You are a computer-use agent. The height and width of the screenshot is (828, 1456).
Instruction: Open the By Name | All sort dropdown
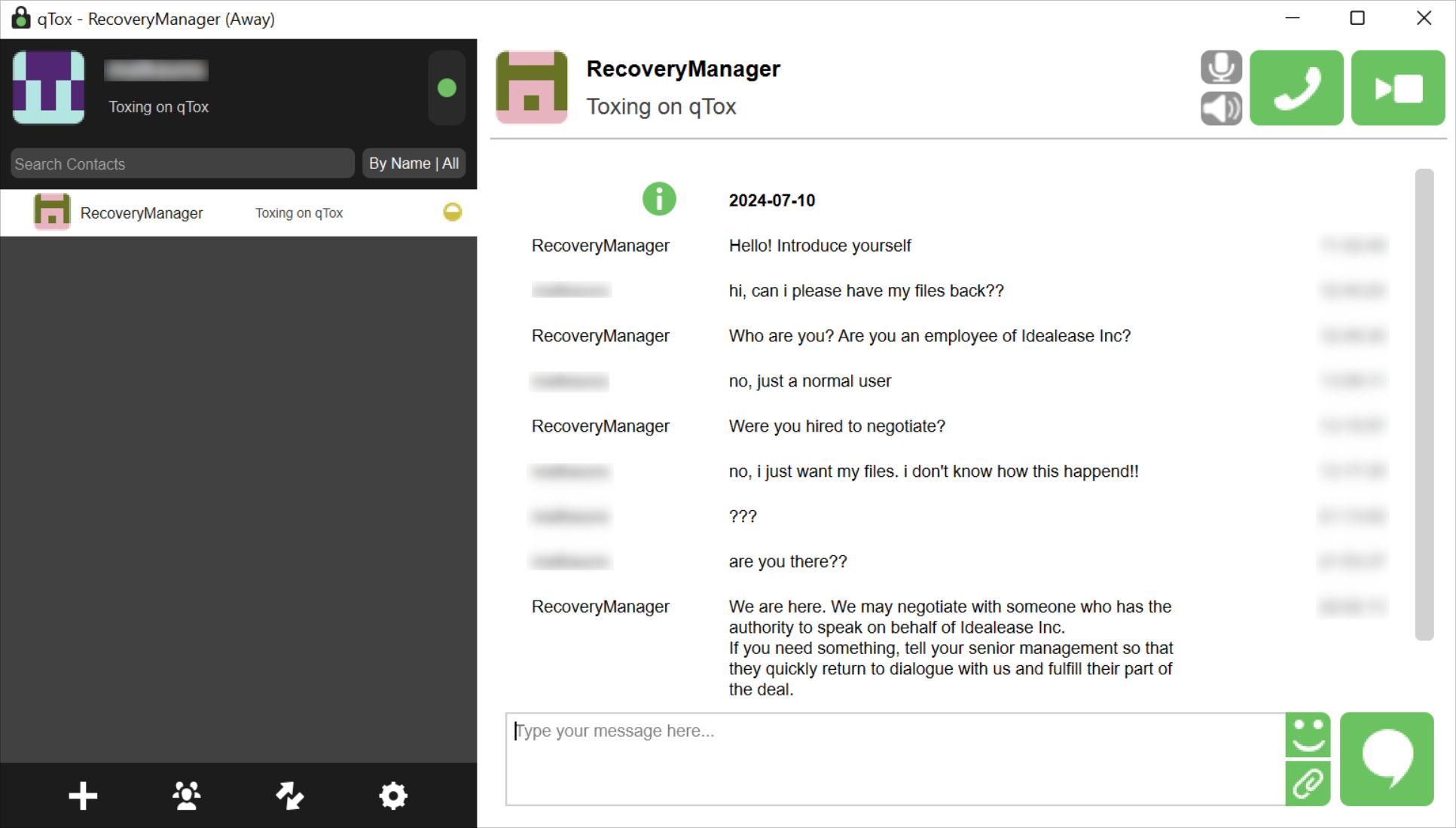(x=414, y=163)
